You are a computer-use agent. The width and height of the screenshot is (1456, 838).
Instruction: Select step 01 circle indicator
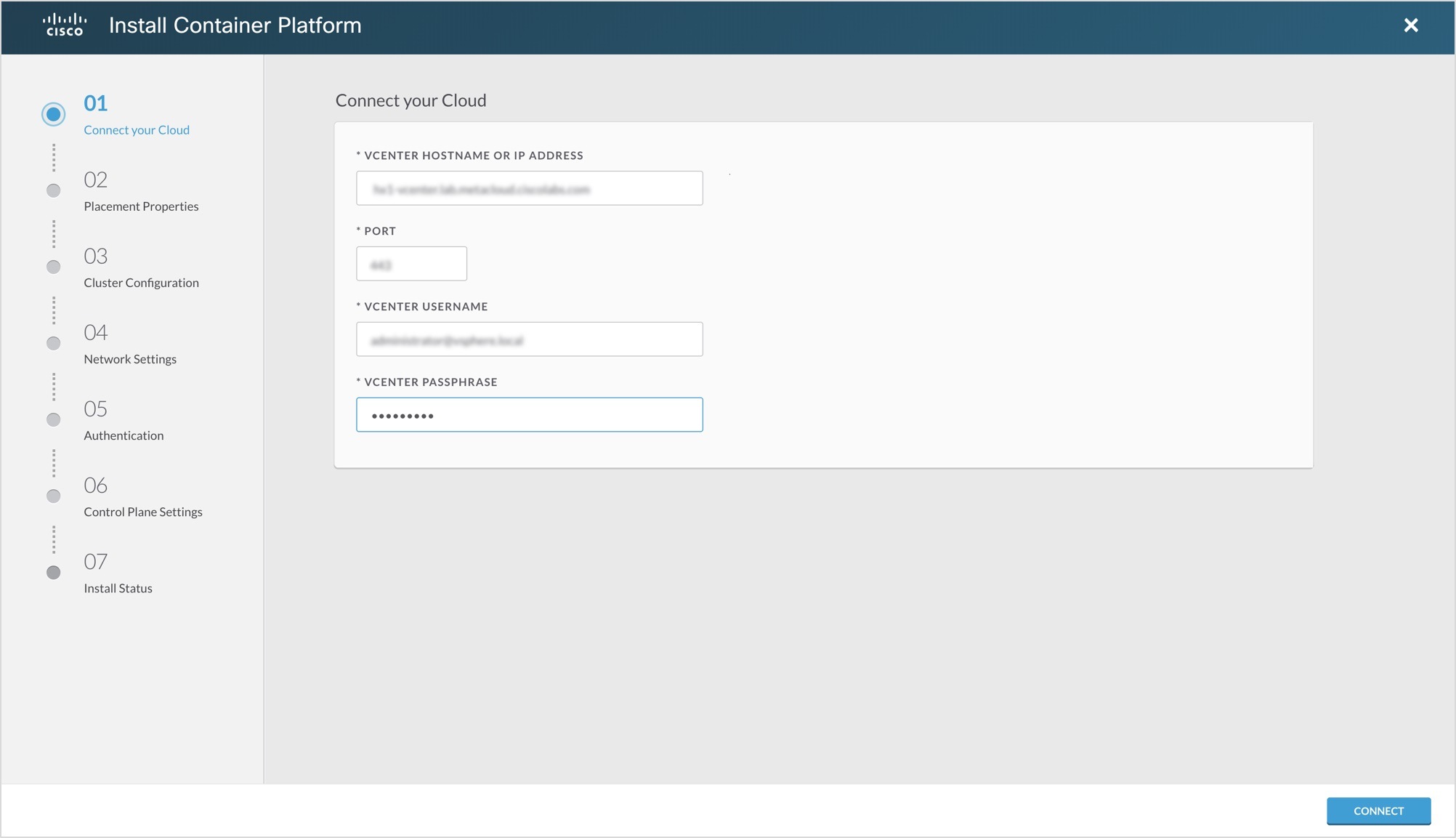click(53, 114)
